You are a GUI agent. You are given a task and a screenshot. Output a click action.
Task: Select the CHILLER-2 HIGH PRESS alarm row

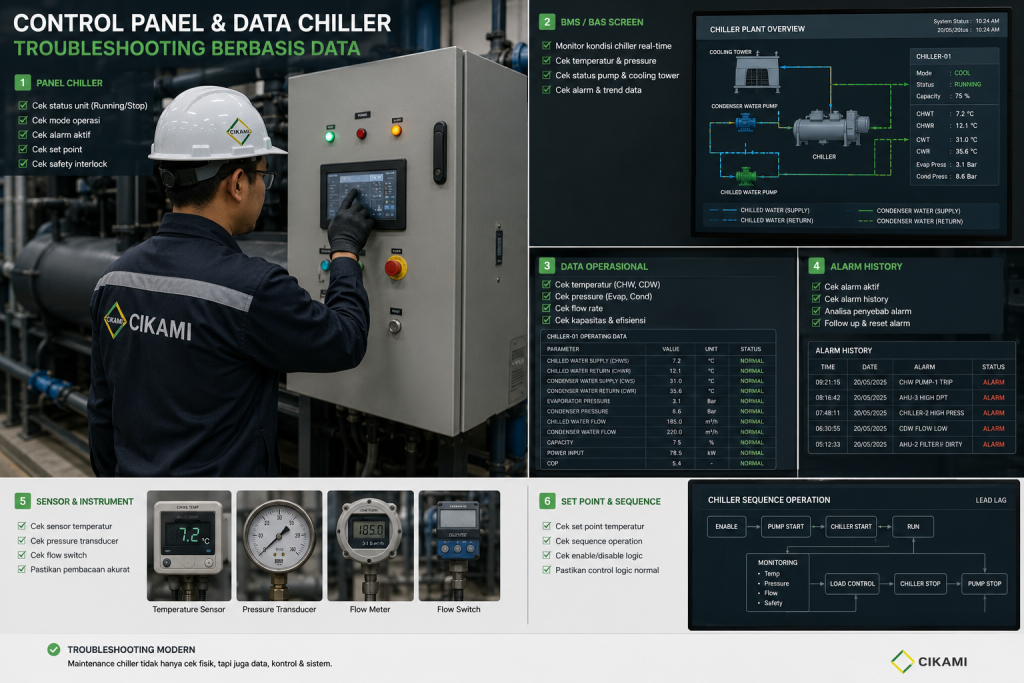coord(911,413)
